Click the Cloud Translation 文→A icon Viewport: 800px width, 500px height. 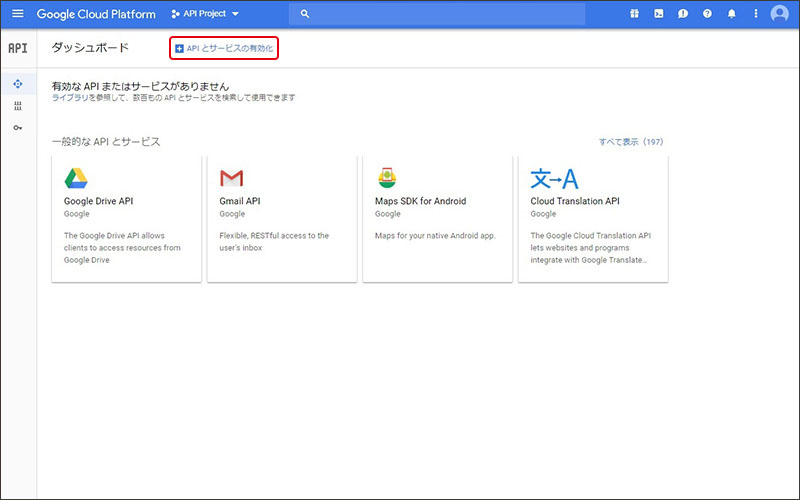click(555, 179)
